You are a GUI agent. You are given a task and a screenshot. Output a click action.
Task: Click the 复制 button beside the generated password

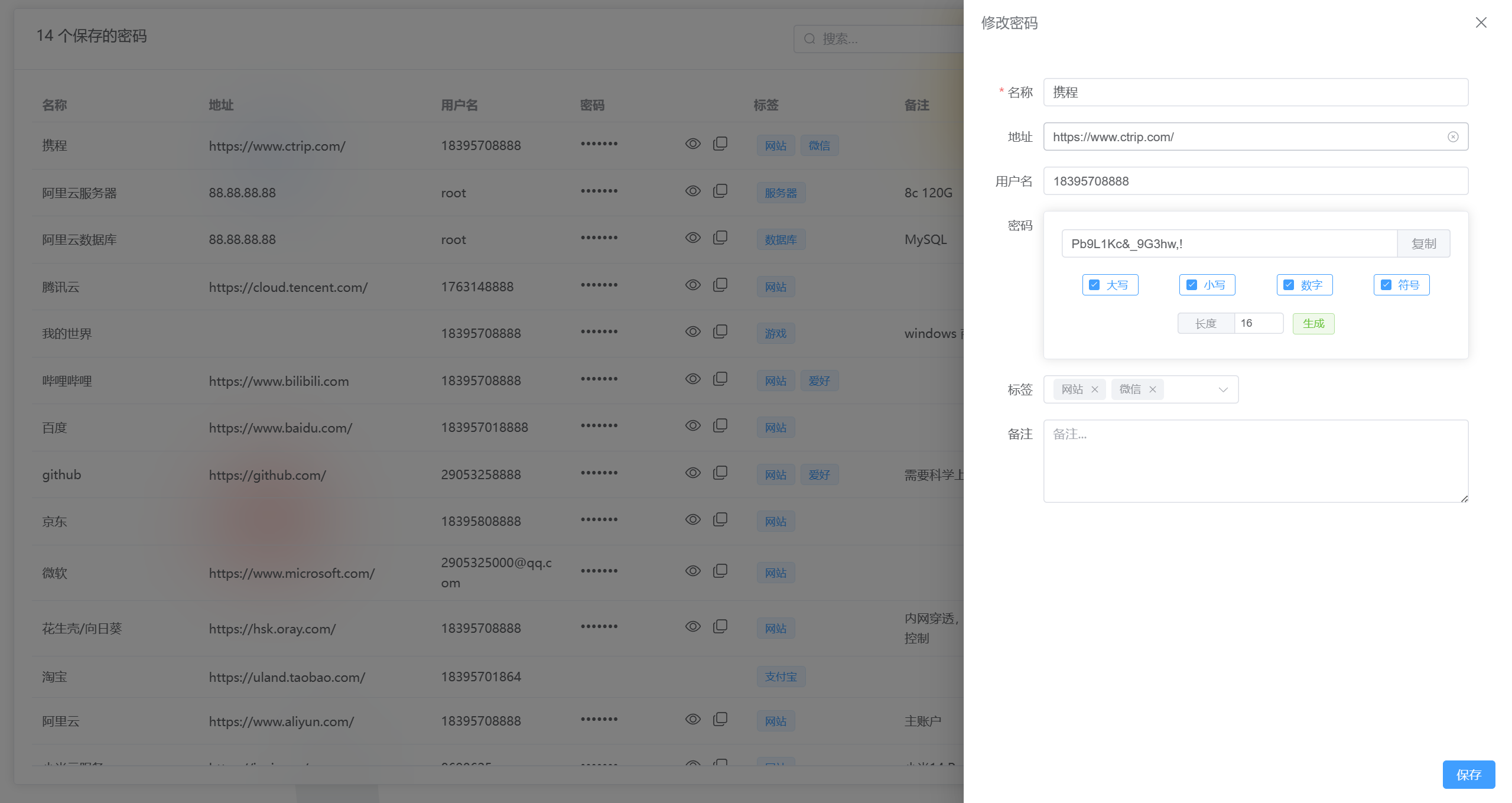(x=1423, y=243)
